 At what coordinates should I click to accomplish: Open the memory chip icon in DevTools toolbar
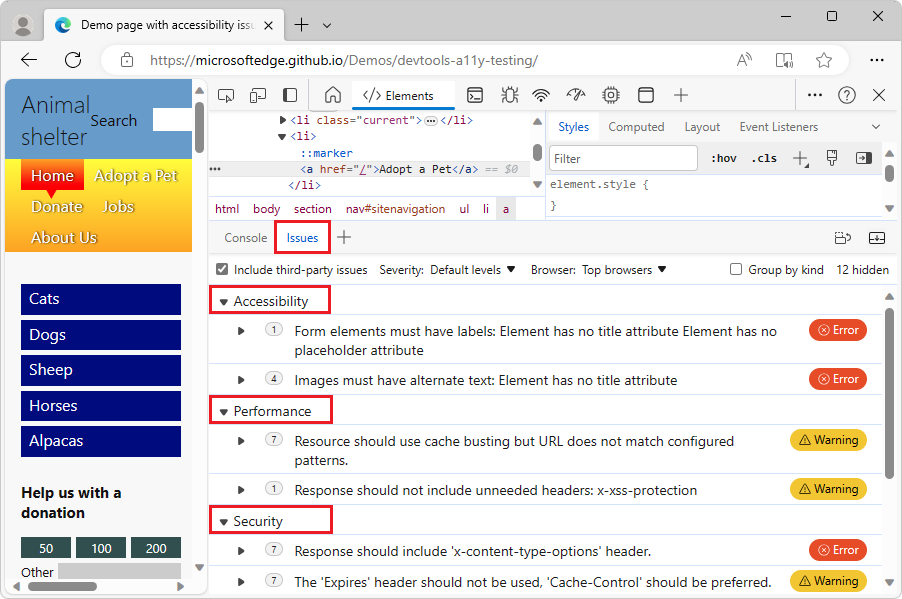coord(610,95)
